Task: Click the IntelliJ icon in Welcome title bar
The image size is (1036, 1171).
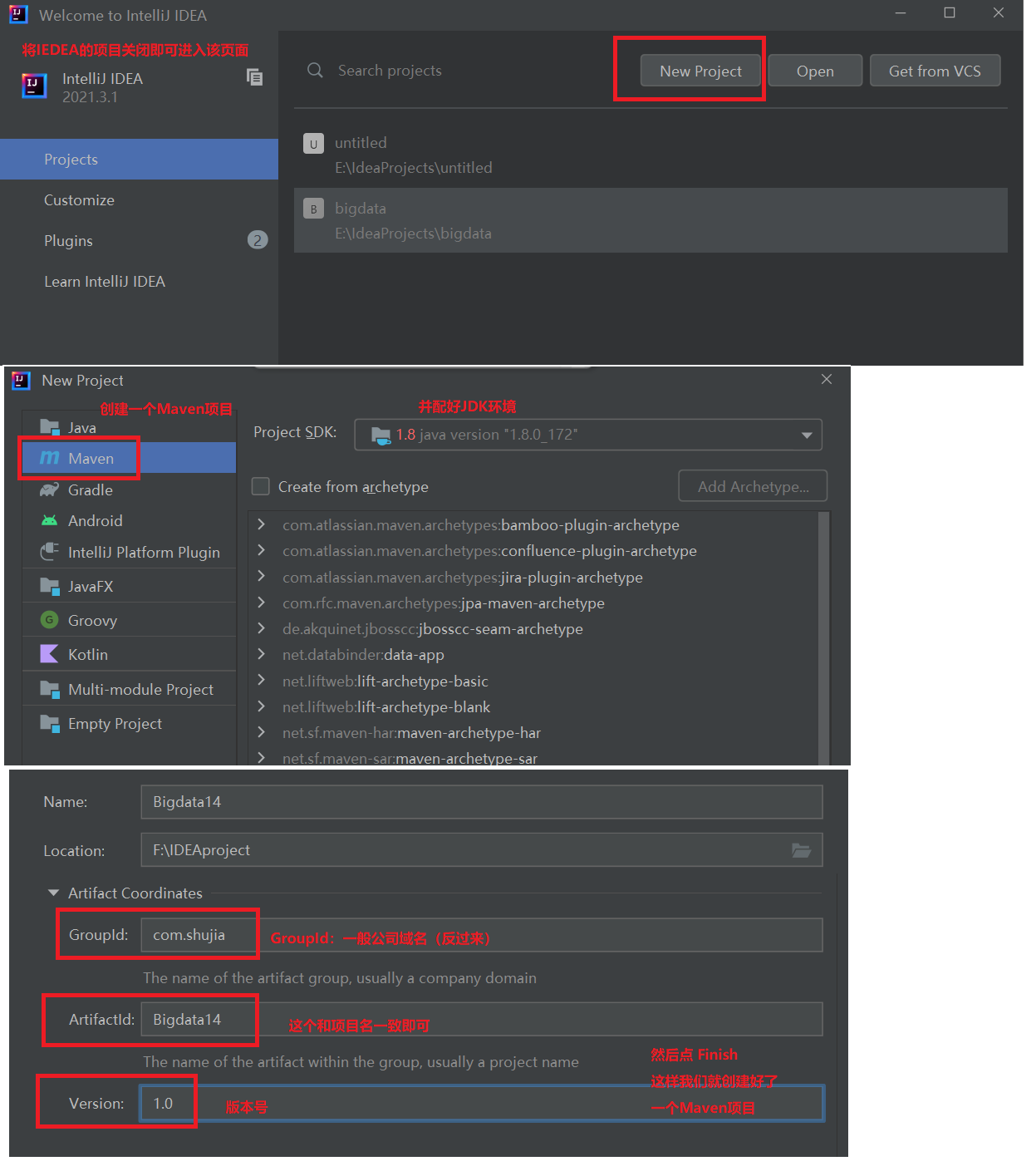Action: (x=18, y=14)
